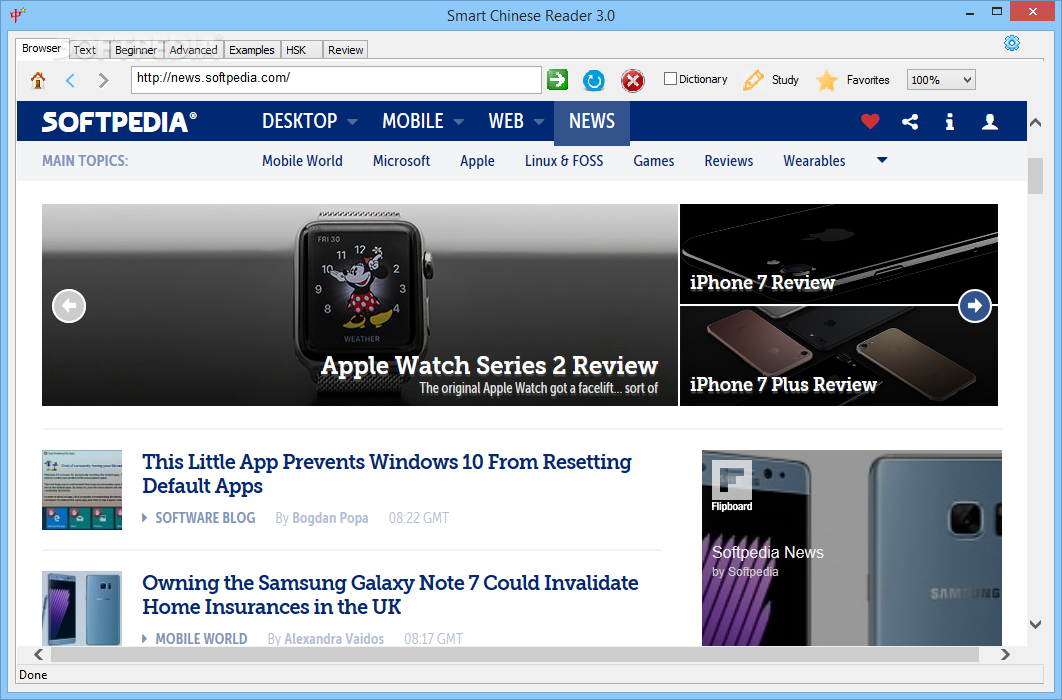Click the Study pencil icon
1062x700 pixels.
tap(753, 80)
